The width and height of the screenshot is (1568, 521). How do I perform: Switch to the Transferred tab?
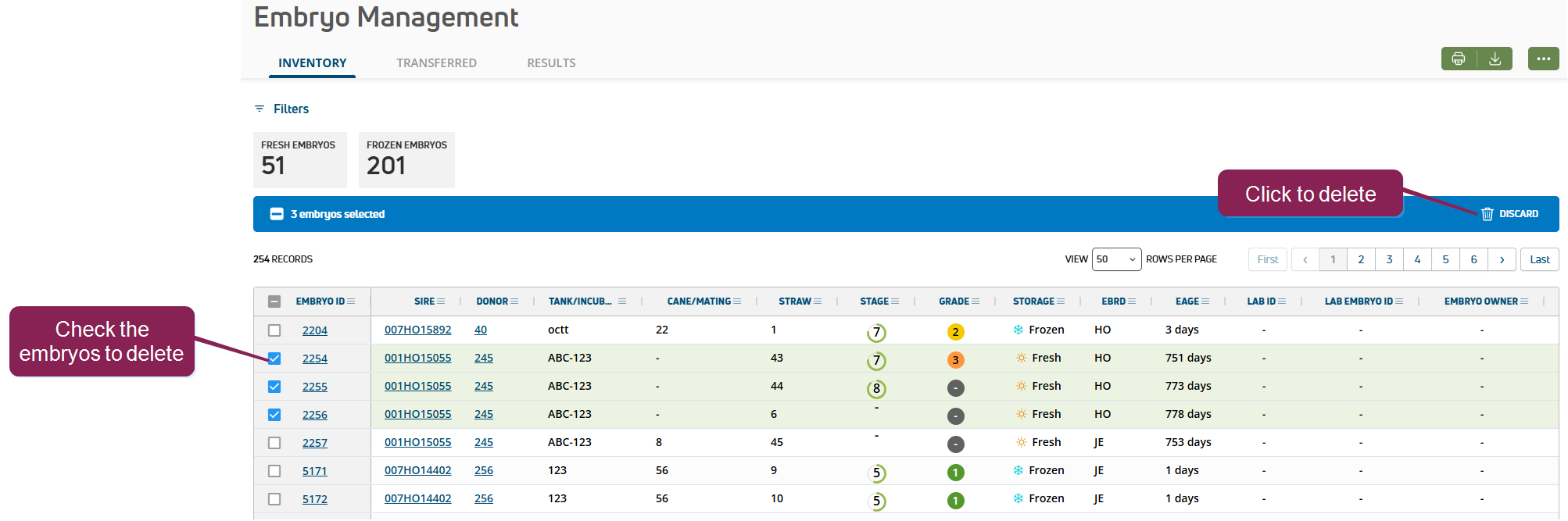click(436, 63)
